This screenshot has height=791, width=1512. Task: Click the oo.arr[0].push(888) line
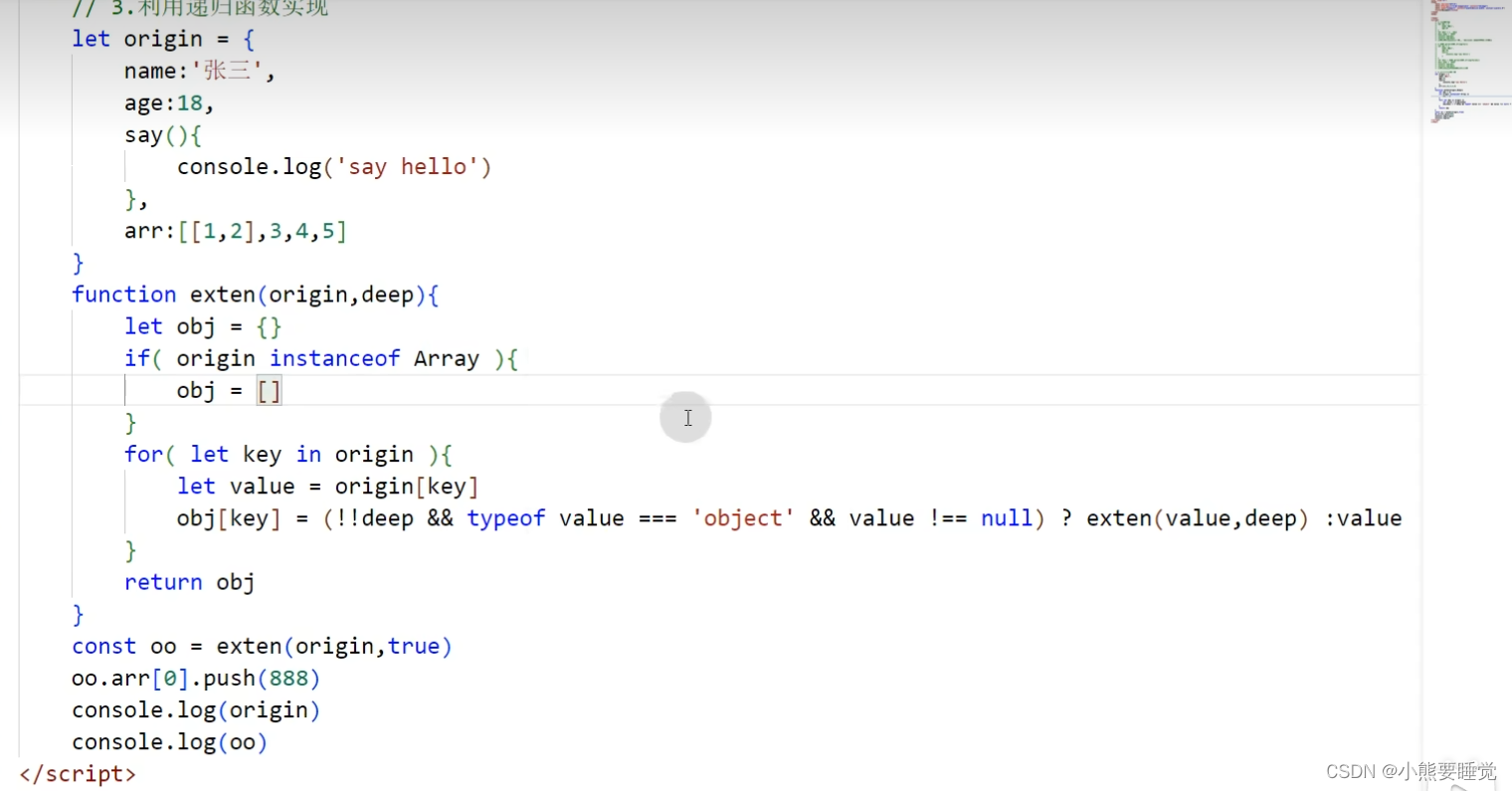tap(196, 678)
